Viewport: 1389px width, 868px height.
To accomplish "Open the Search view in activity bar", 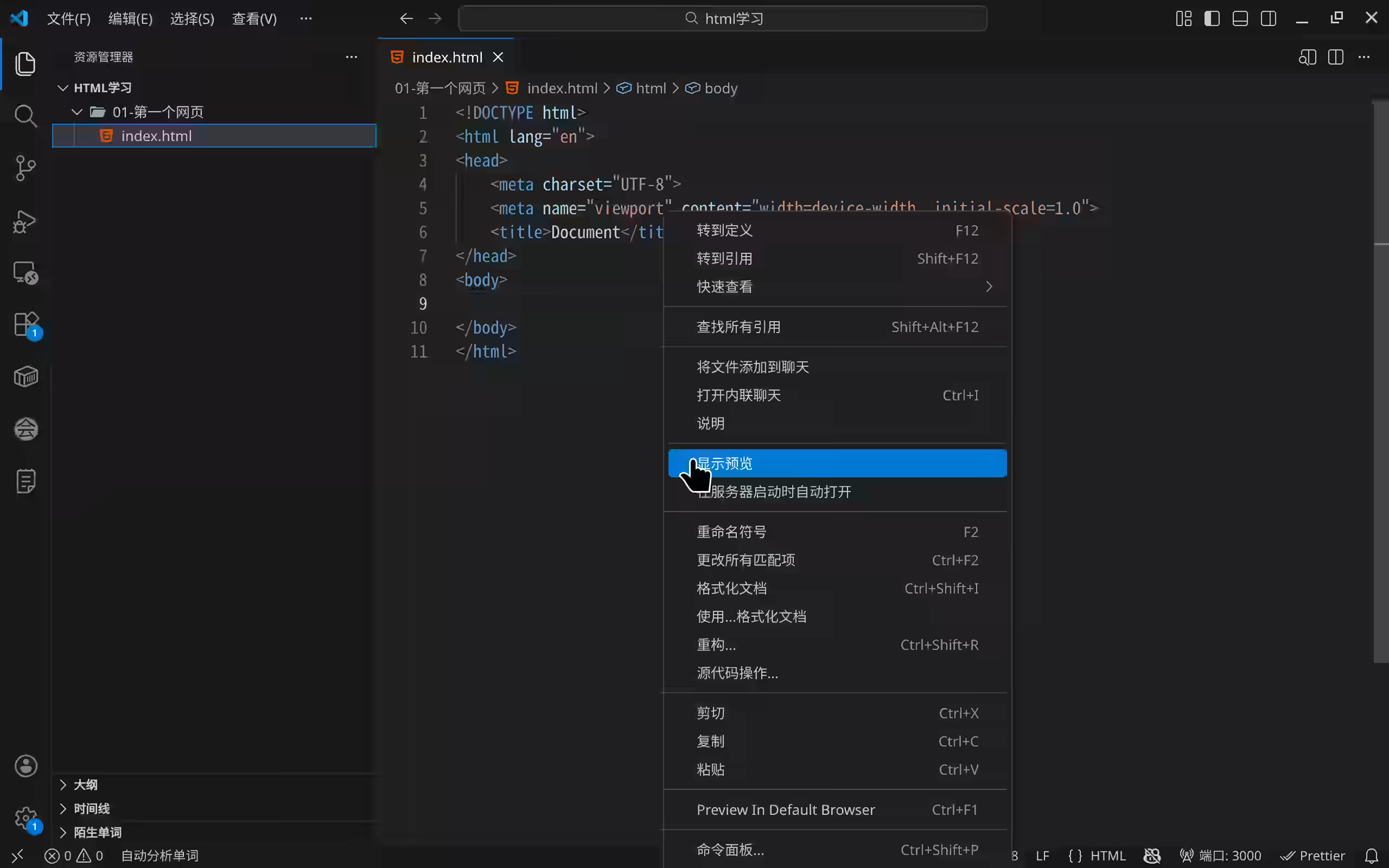I will [x=26, y=116].
